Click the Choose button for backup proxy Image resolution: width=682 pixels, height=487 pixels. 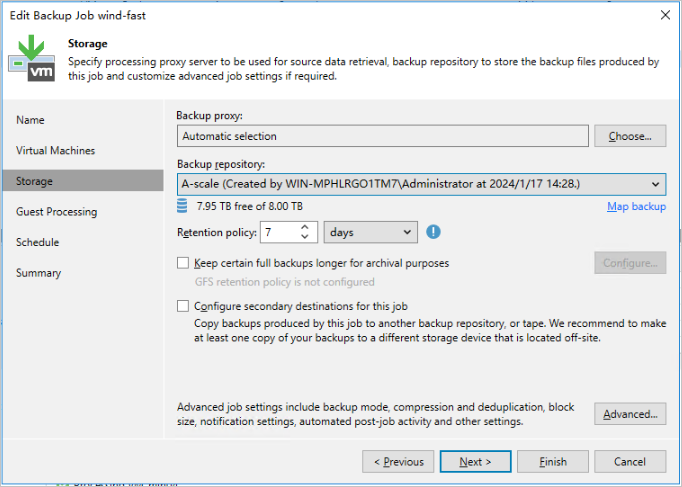coord(630,136)
